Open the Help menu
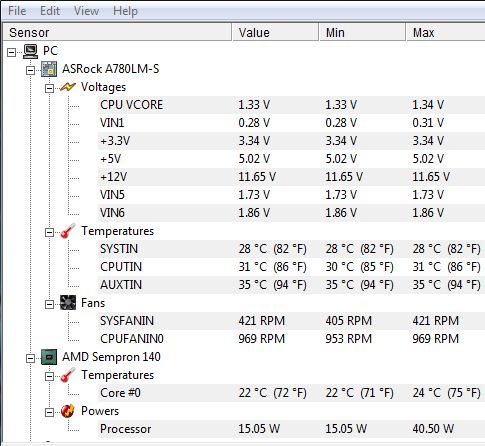The width and height of the screenshot is (485, 446). coord(125,11)
